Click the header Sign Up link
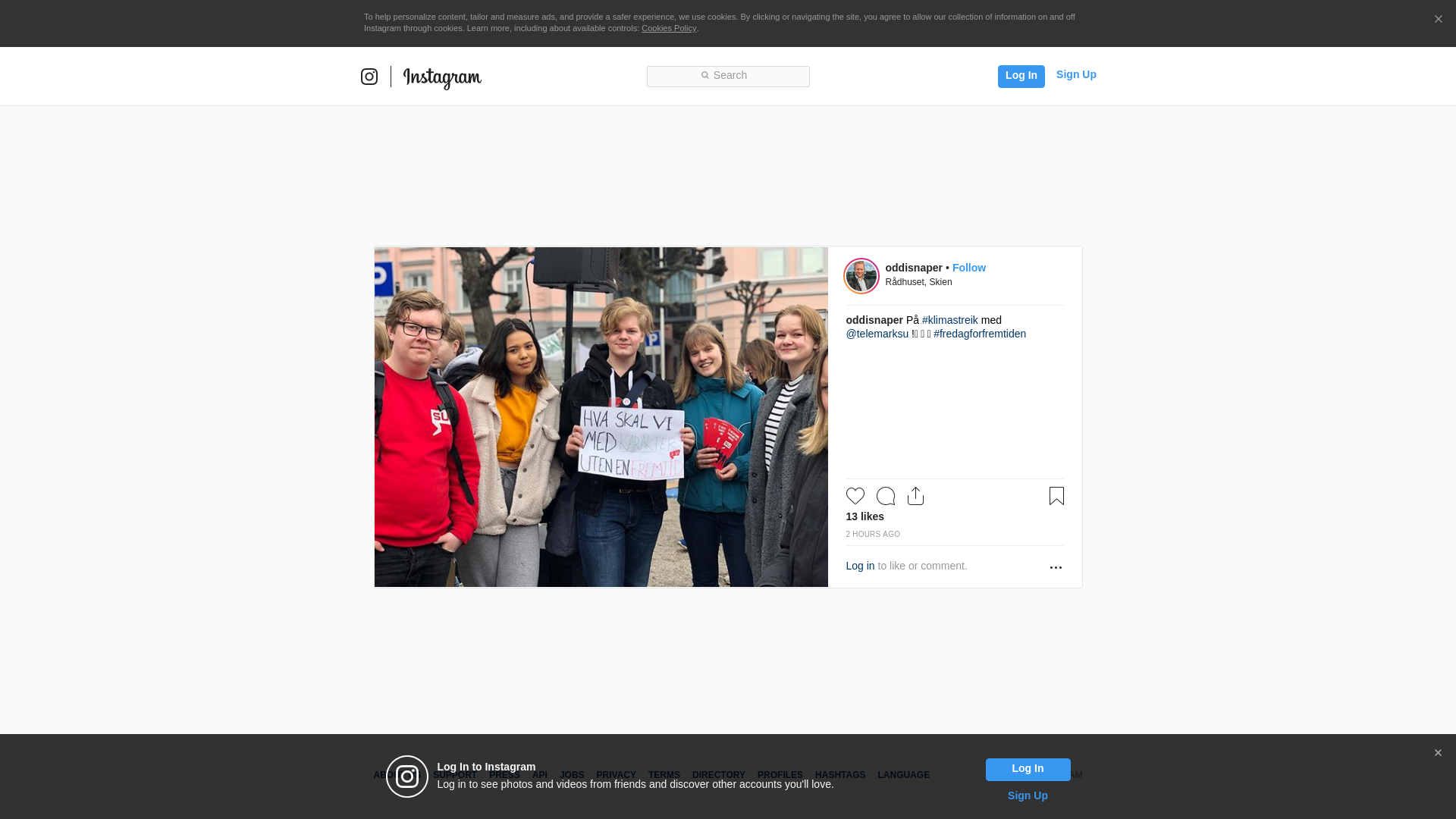The height and width of the screenshot is (819, 1456). click(x=1076, y=74)
